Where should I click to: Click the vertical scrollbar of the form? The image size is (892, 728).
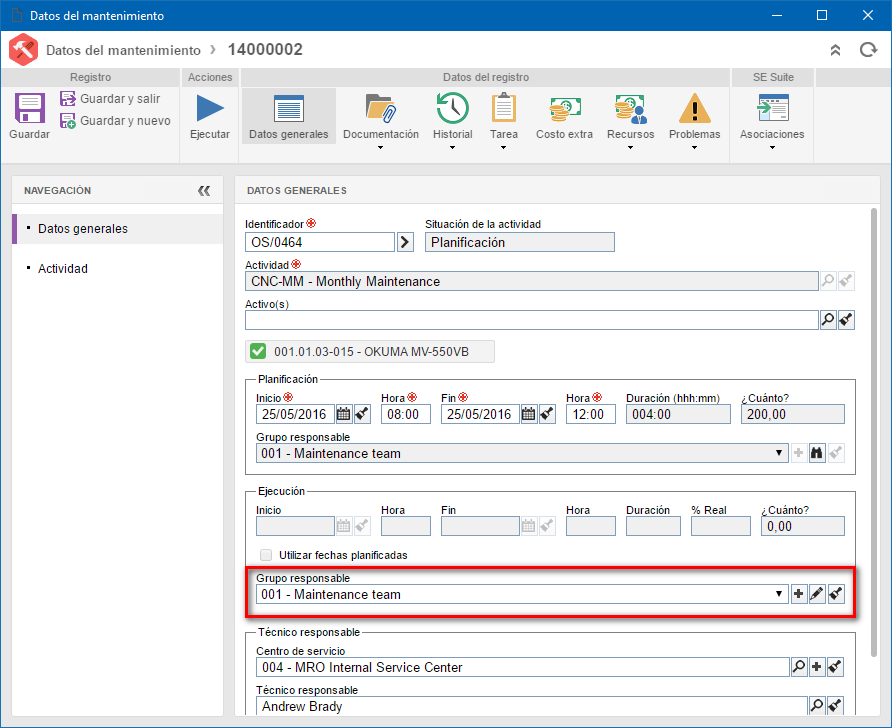[874, 432]
